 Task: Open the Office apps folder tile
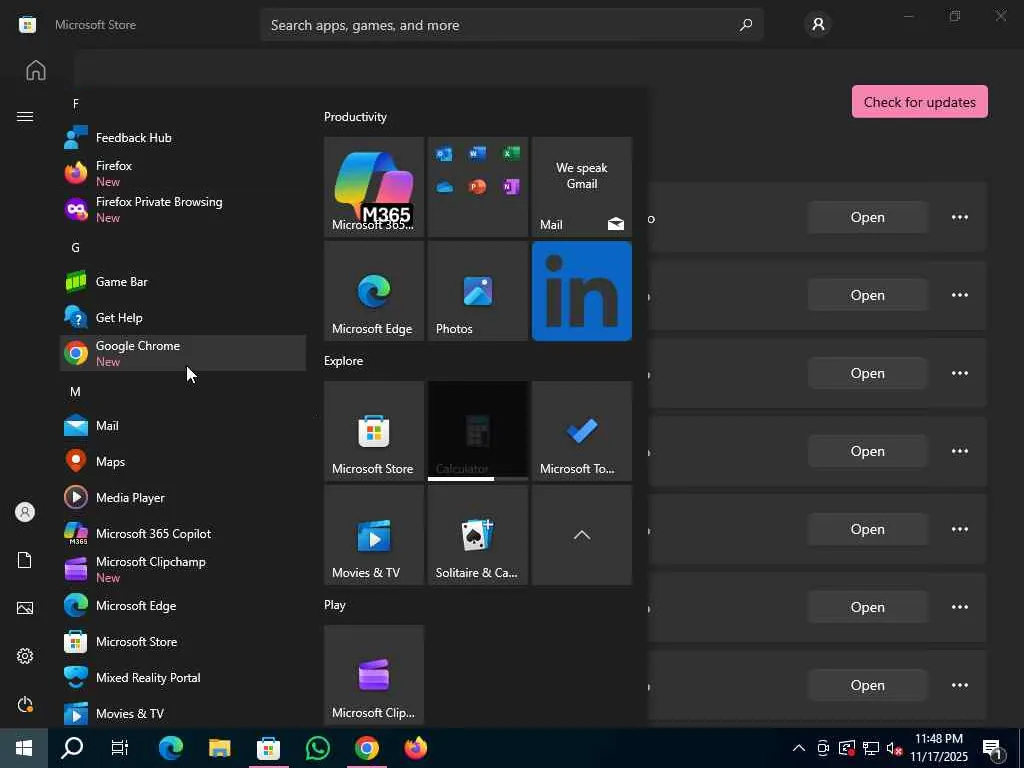477,187
